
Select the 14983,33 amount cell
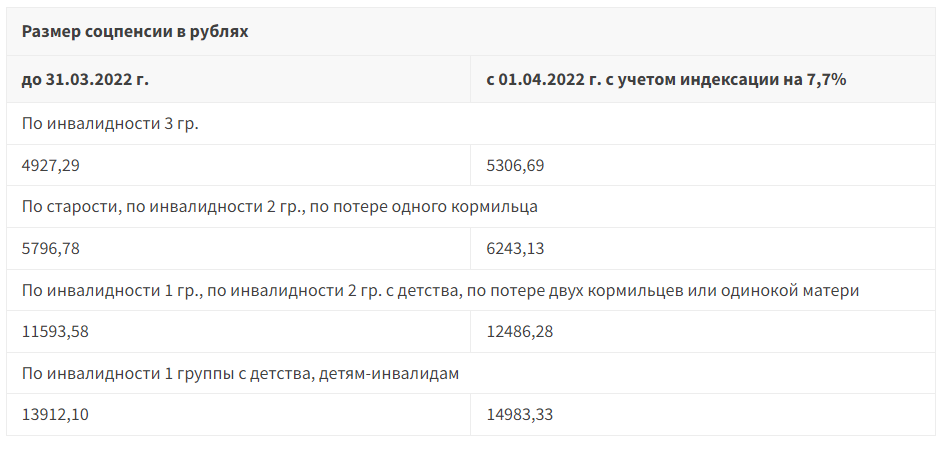point(519,414)
